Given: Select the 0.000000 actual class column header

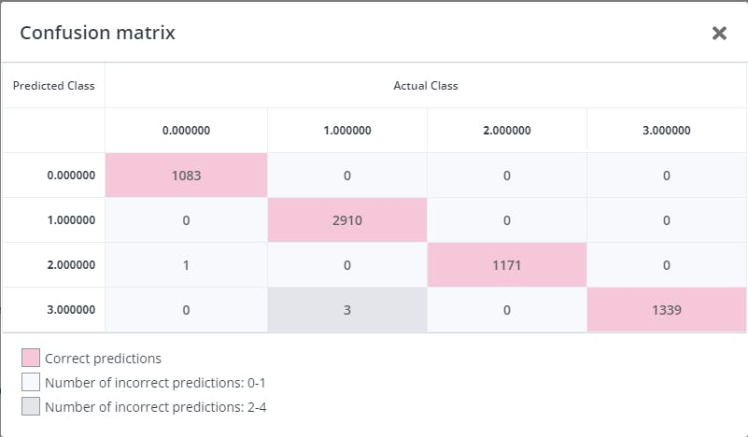Looking at the screenshot, I should click(186, 130).
